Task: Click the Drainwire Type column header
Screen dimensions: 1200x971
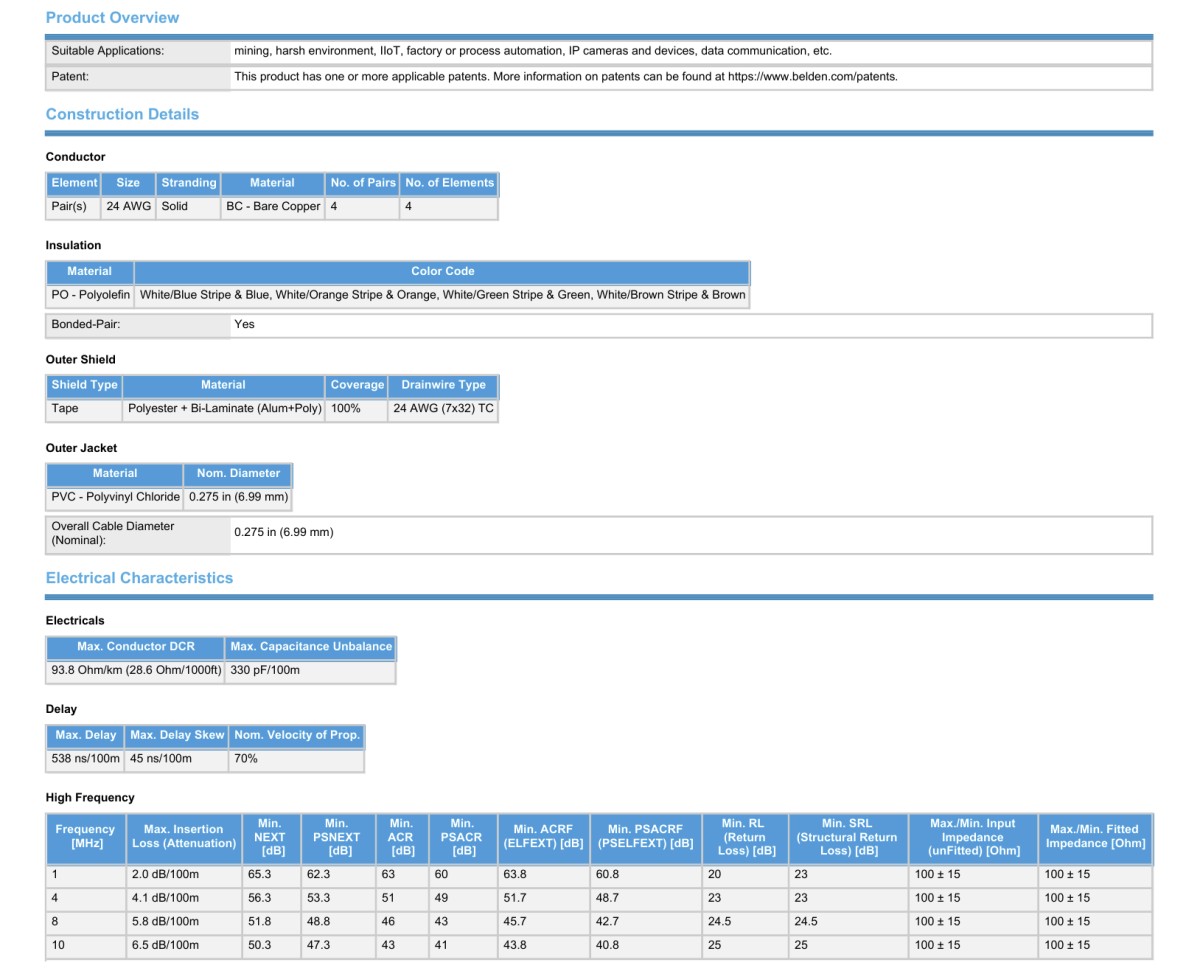Action: tap(443, 385)
